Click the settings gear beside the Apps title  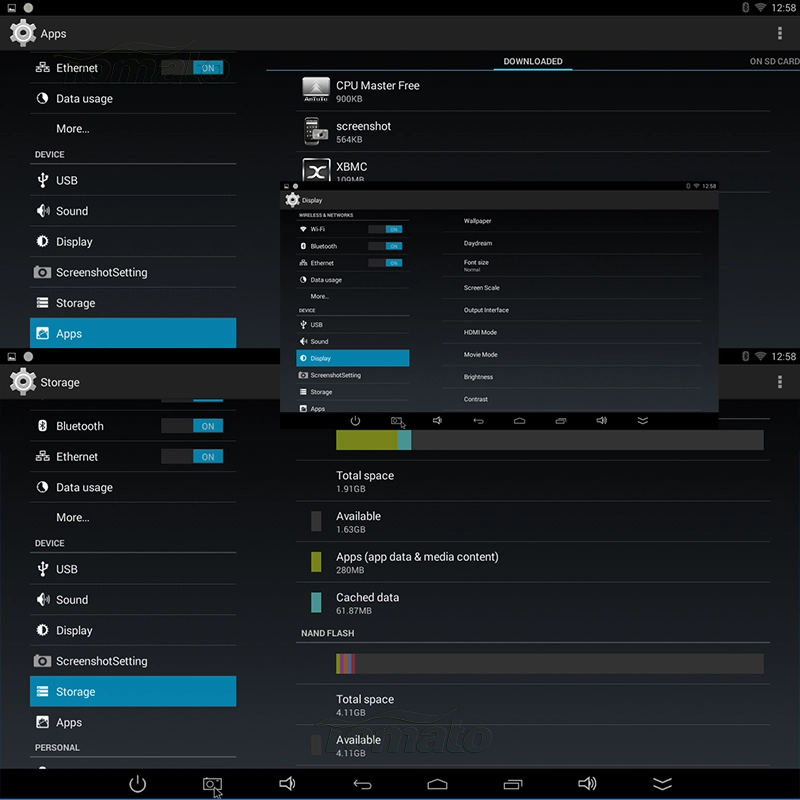22,33
